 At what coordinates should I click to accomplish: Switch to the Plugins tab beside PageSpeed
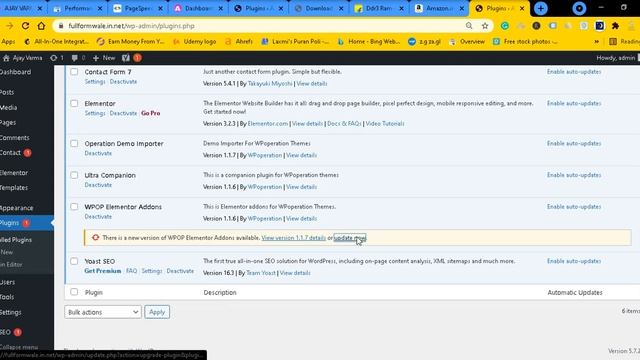(x=259, y=8)
